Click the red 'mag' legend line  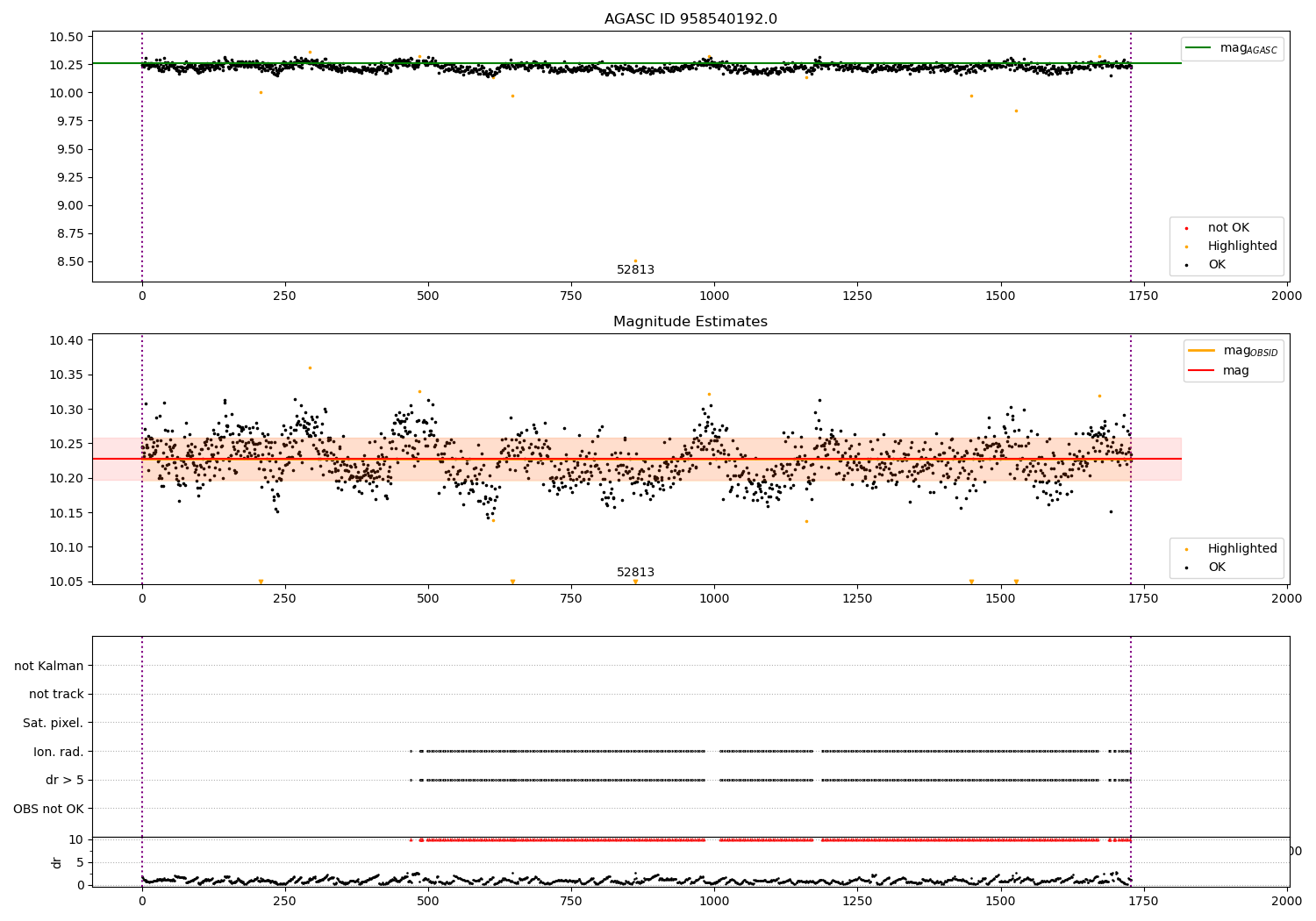pyautogui.click(x=1201, y=371)
